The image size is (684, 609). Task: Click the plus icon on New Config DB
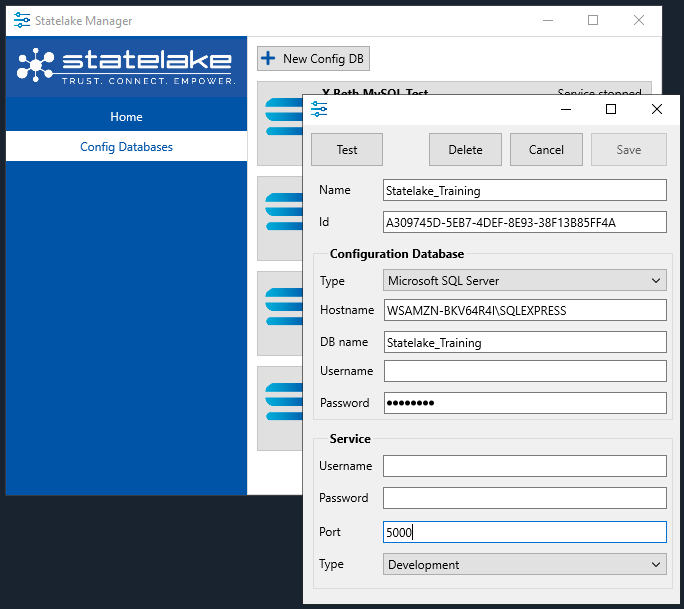(x=268, y=58)
